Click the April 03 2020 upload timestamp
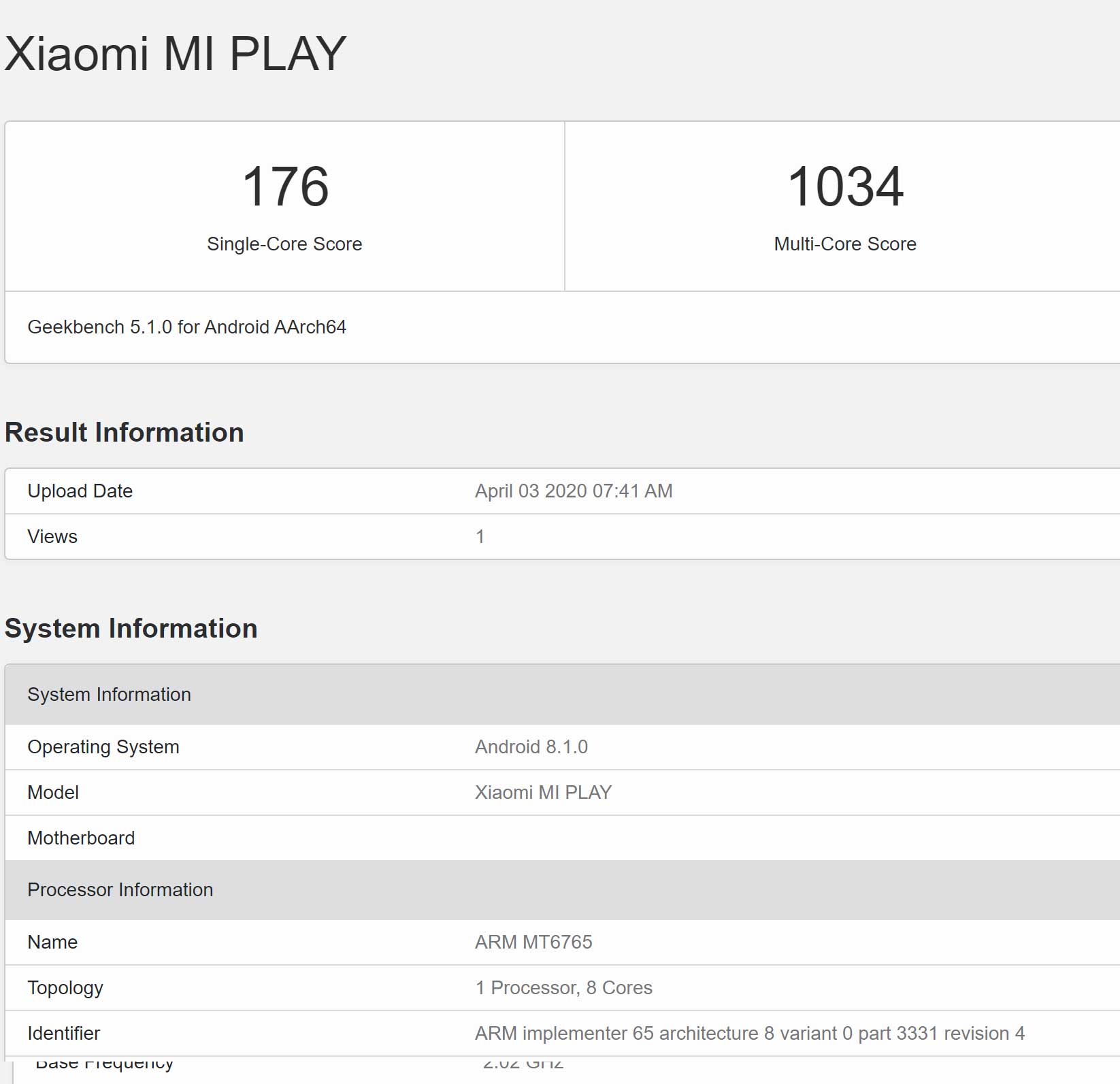Screen dimensions: 1120x1084 click(x=573, y=491)
